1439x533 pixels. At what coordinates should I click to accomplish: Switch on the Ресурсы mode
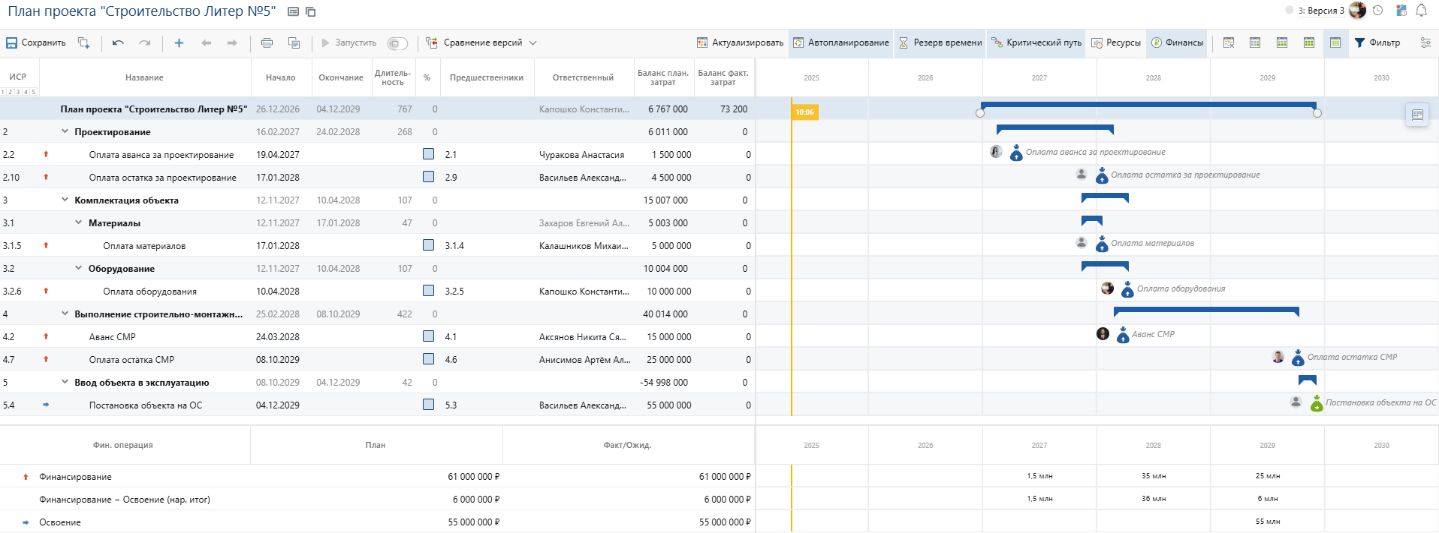click(1116, 43)
